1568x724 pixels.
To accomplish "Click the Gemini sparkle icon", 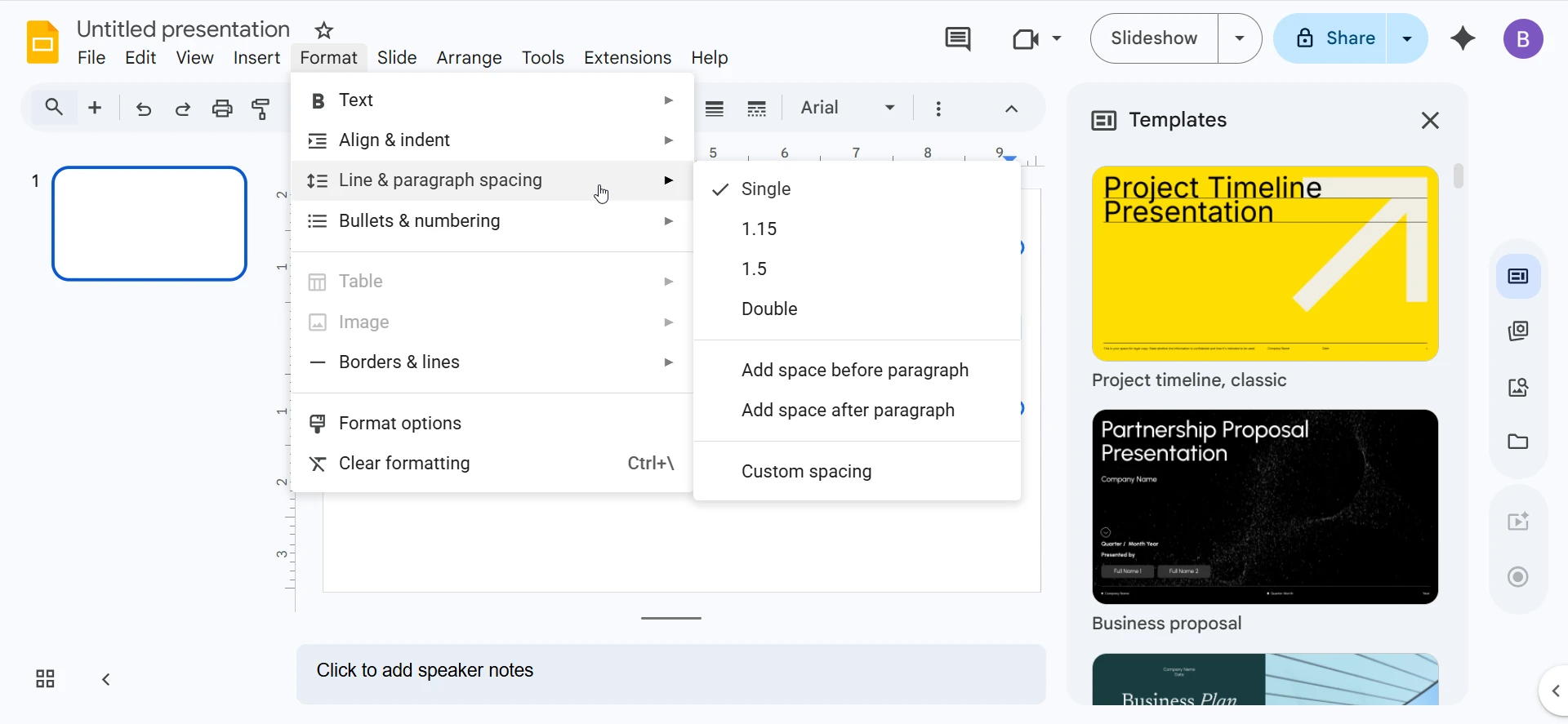I will pos(1463,38).
